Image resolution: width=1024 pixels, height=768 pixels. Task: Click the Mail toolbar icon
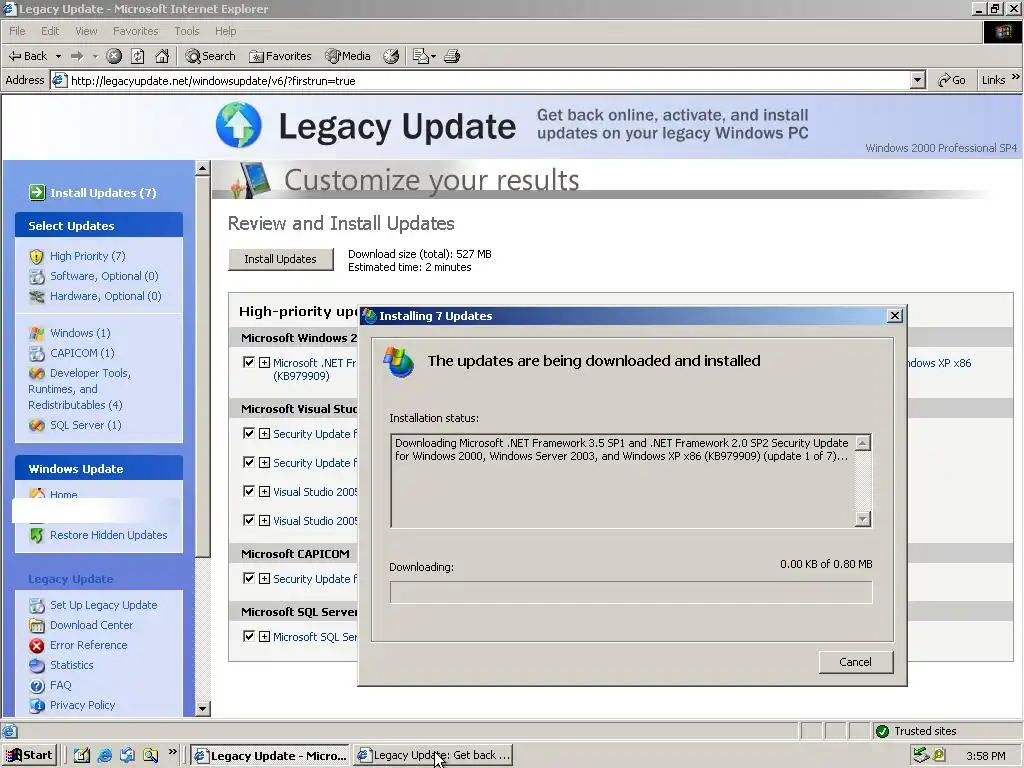421,56
